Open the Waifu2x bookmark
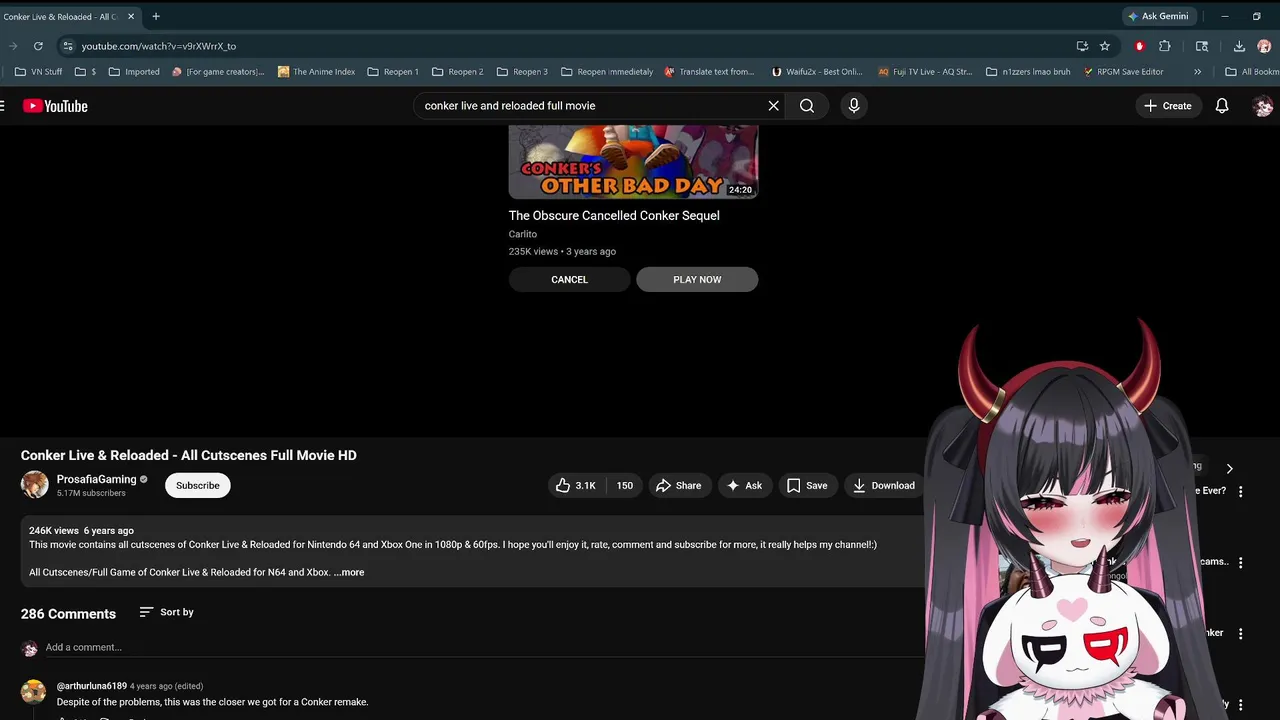This screenshot has width=1280, height=720. 817,72
